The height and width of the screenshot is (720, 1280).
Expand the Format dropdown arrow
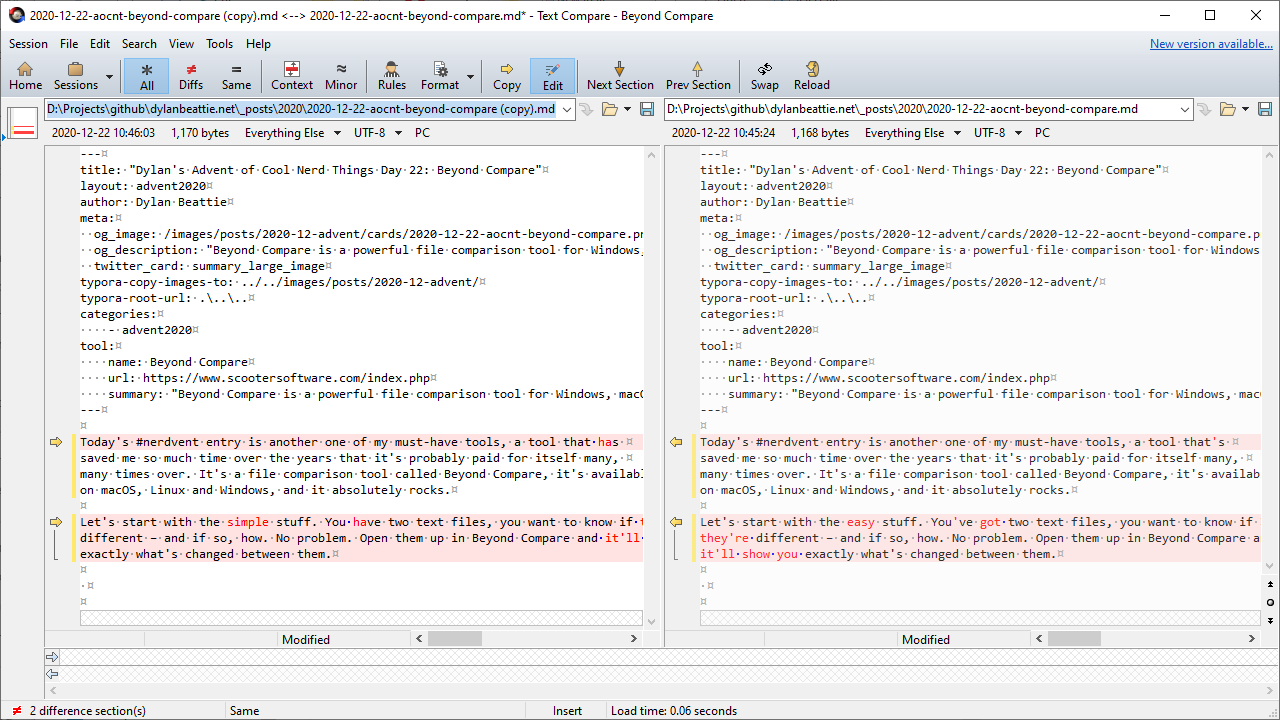coord(470,76)
